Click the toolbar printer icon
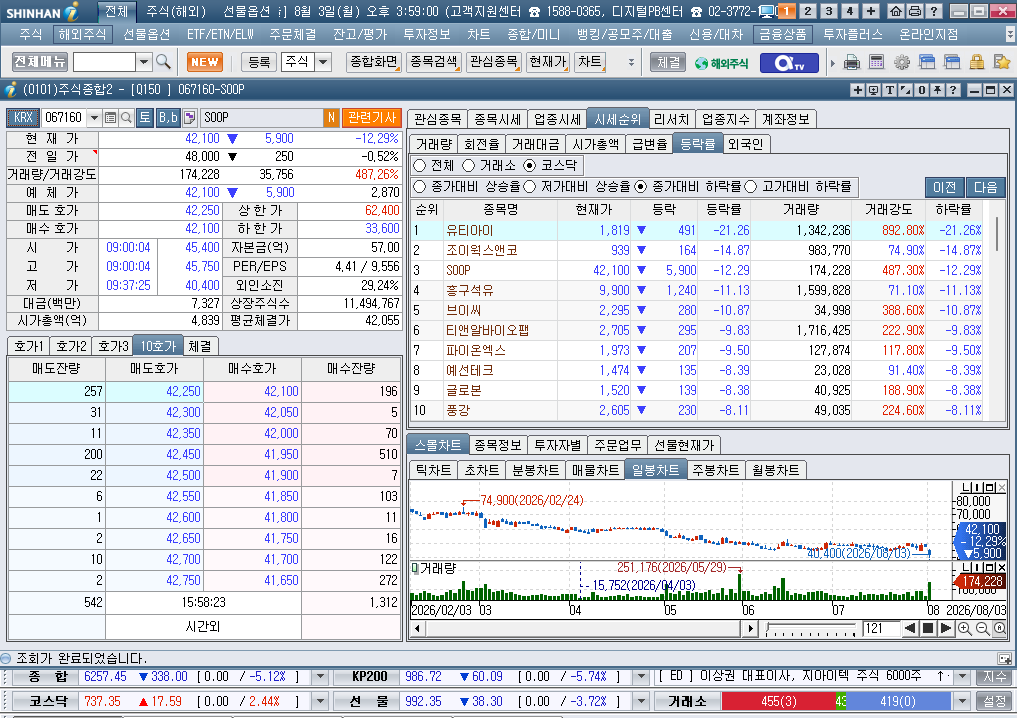The width and height of the screenshot is (1017, 718). (x=852, y=63)
